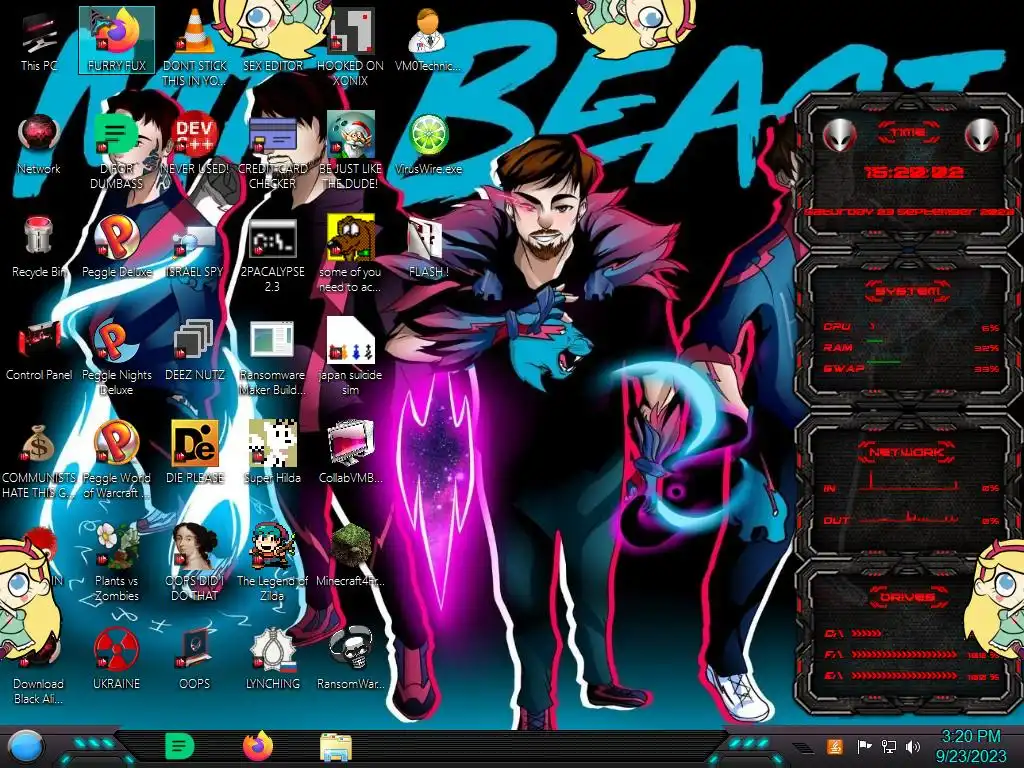Launch Peggle Nights Deluxe
This screenshot has width=1024, height=768.
(117, 357)
